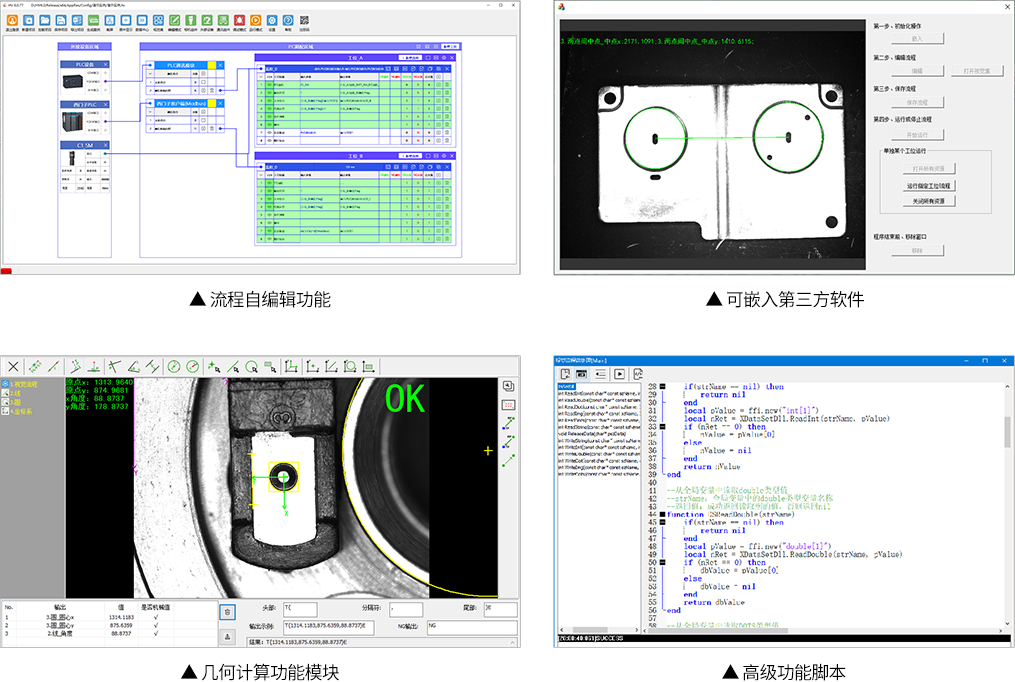The width and height of the screenshot is (1015, 682).
Task: Select tree item 1.视觉流程
Action: [20, 384]
